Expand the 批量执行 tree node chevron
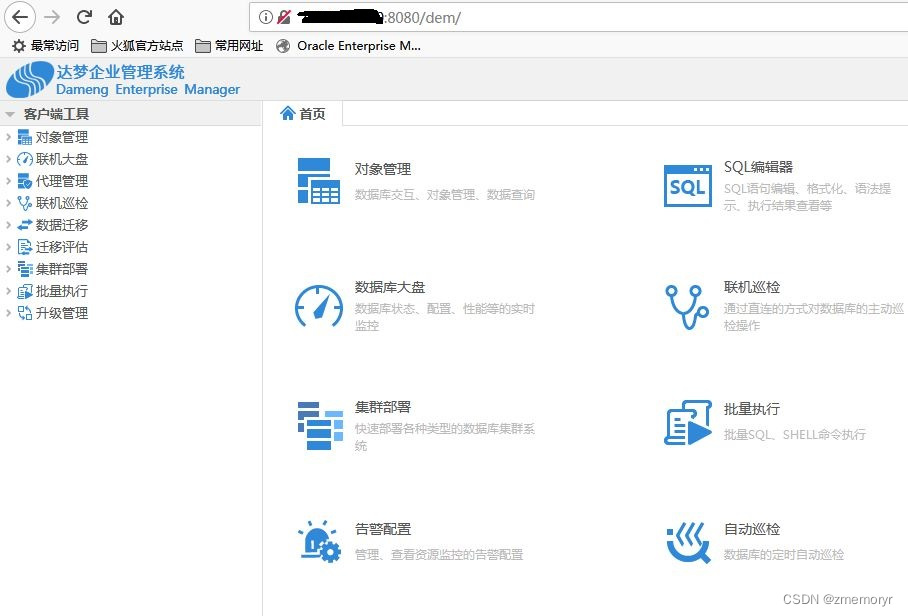 click(8, 291)
